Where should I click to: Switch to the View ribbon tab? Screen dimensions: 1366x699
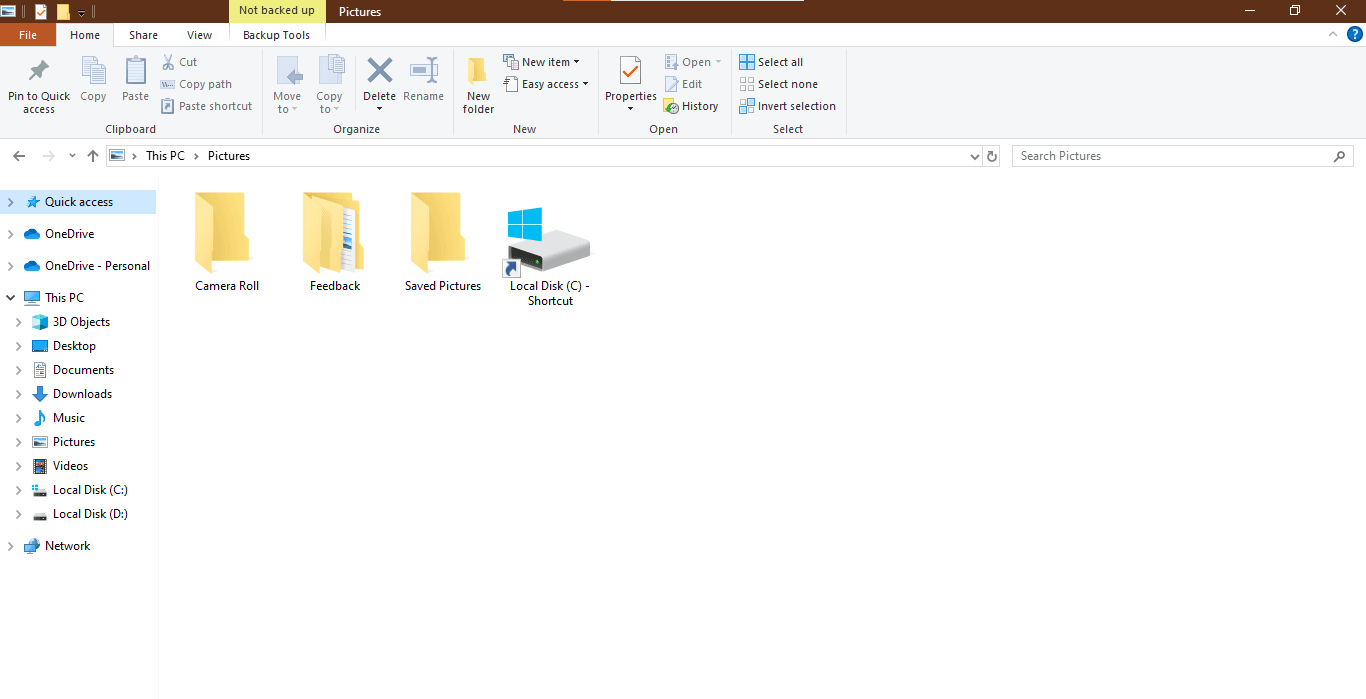pos(198,34)
